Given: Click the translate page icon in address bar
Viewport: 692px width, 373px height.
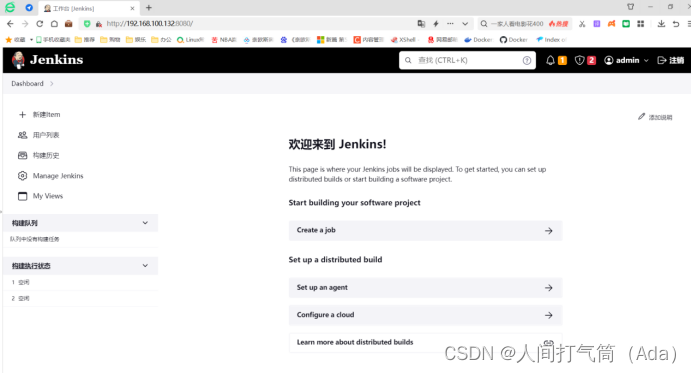Looking at the screenshot, I should [x=421, y=24].
